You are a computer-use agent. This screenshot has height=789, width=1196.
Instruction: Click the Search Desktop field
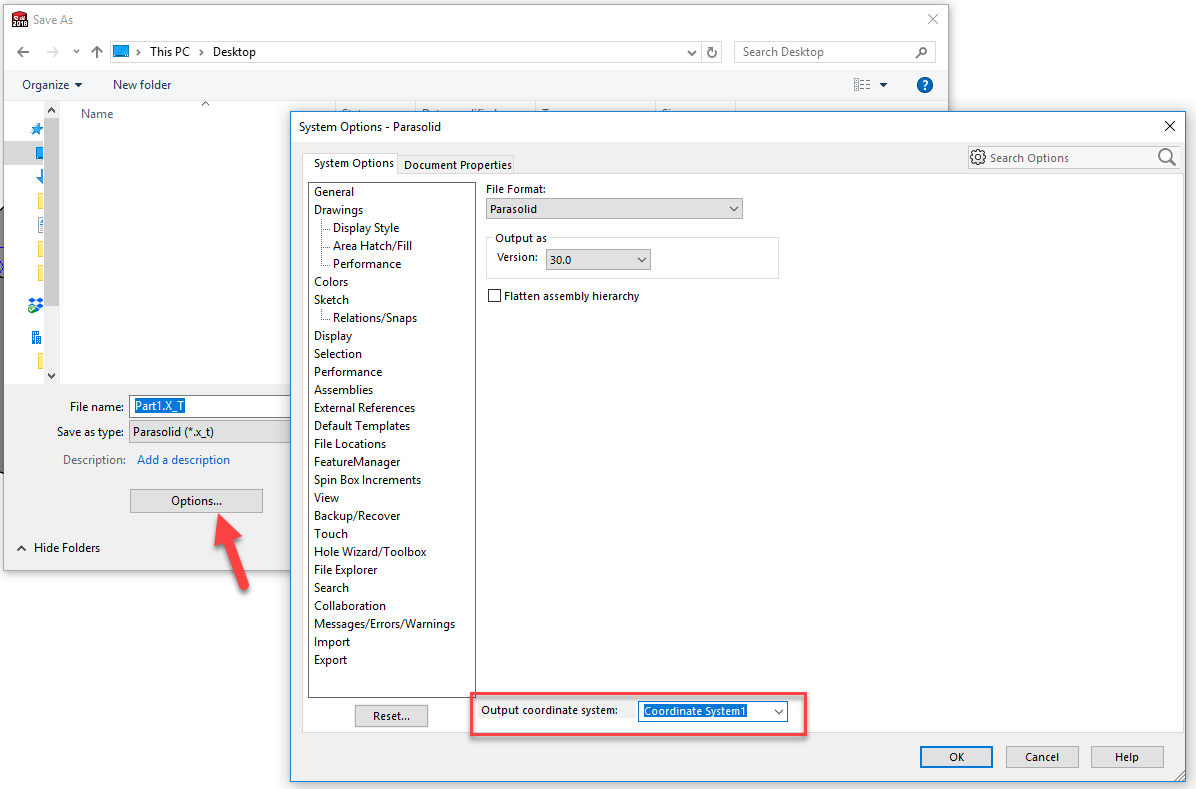825,52
